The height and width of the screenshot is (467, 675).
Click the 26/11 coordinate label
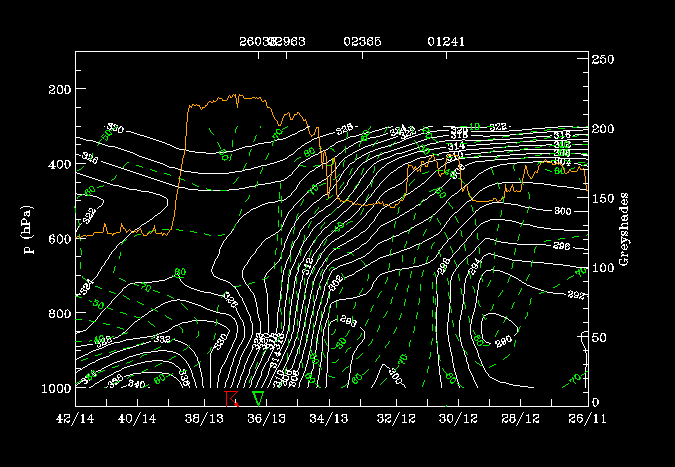581,417
